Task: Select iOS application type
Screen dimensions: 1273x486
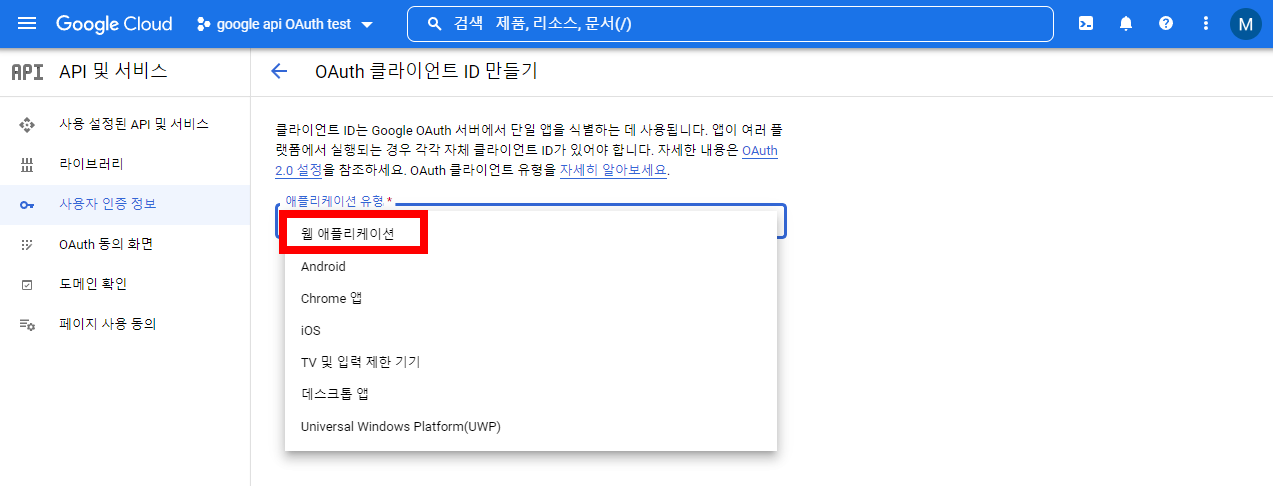Action: coord(531,330)
